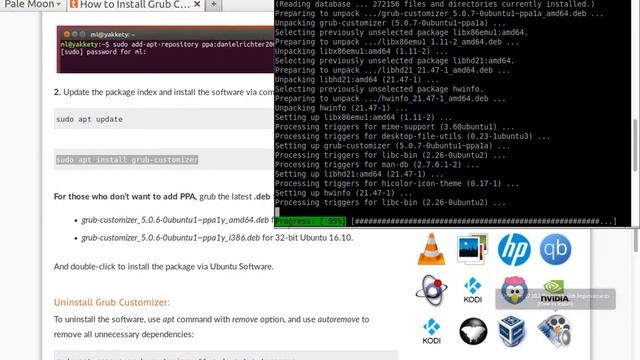Click the terminal screenshot image in the article
640x360 pixels.
(165, 49)
